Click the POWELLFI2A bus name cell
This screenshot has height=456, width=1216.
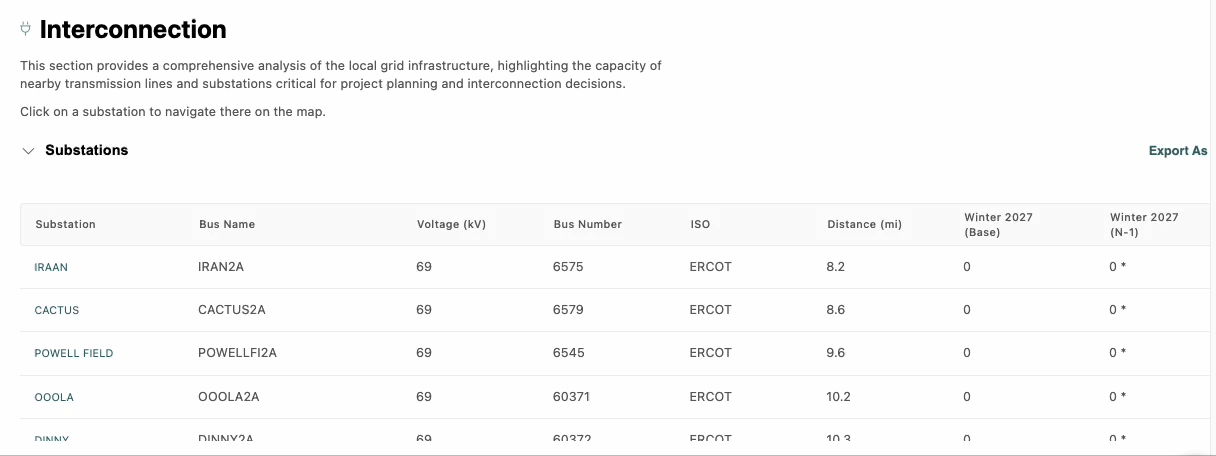click(237, 352)
